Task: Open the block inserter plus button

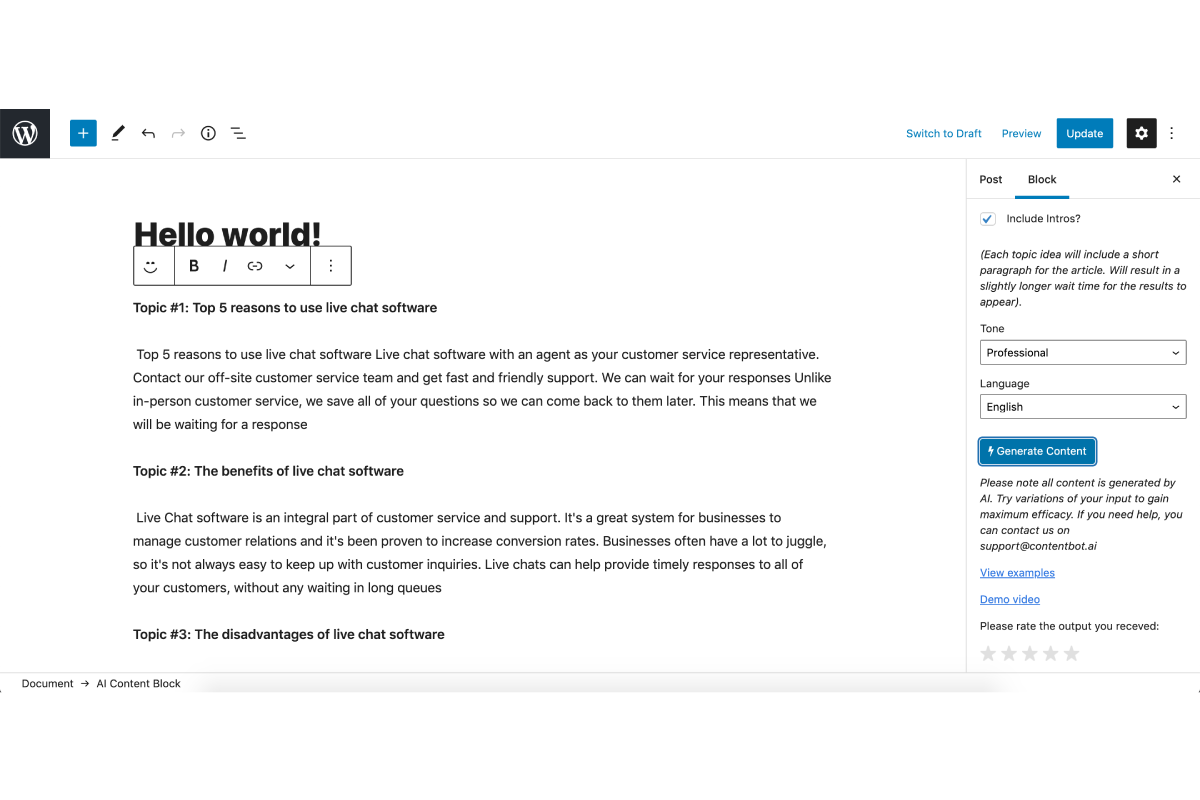Action: click(x=83, y=133)
